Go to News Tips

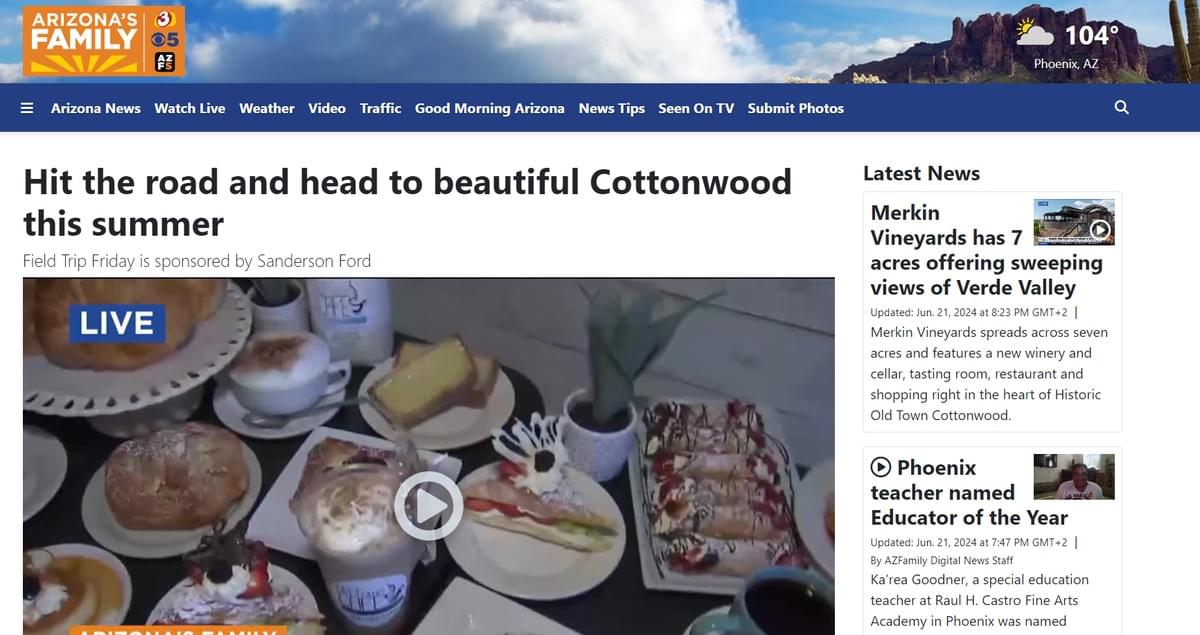[612, 108]
